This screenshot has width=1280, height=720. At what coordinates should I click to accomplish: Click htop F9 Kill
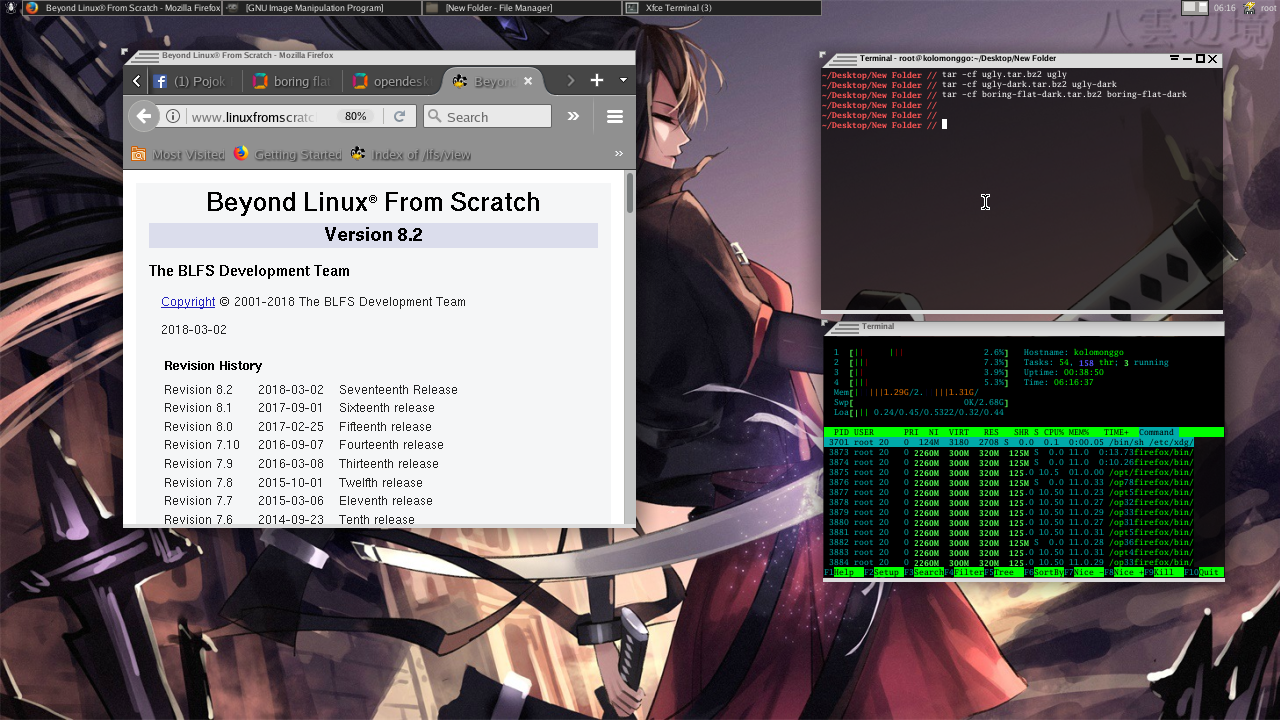[1164, 573]
